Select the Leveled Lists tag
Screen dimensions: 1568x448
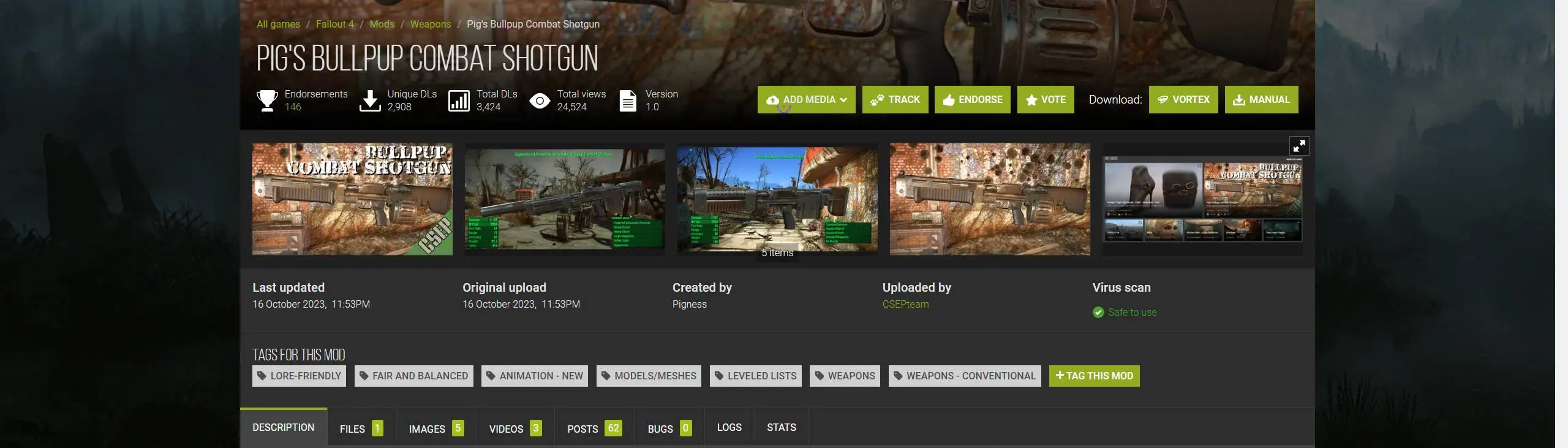(x=756, y=376)
